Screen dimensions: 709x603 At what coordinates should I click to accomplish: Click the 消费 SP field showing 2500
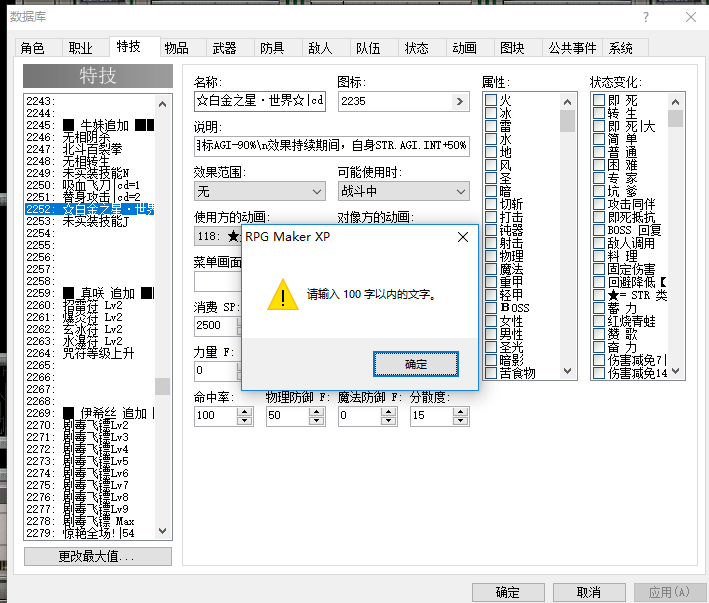216,326
